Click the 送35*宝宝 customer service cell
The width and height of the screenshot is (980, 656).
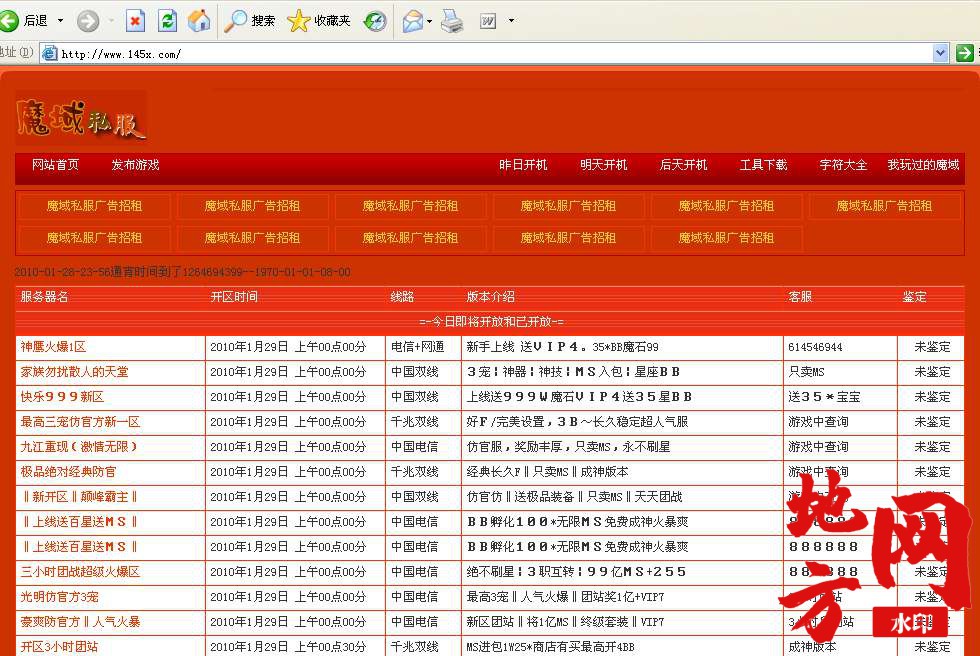click(824, 397)
